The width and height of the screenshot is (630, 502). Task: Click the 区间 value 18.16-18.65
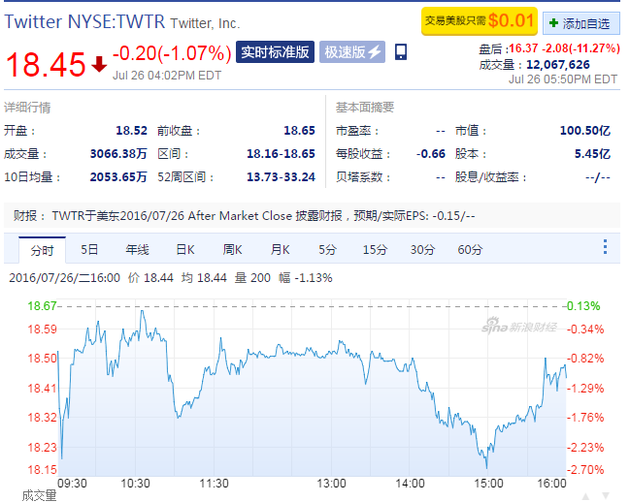coord(281,154)
